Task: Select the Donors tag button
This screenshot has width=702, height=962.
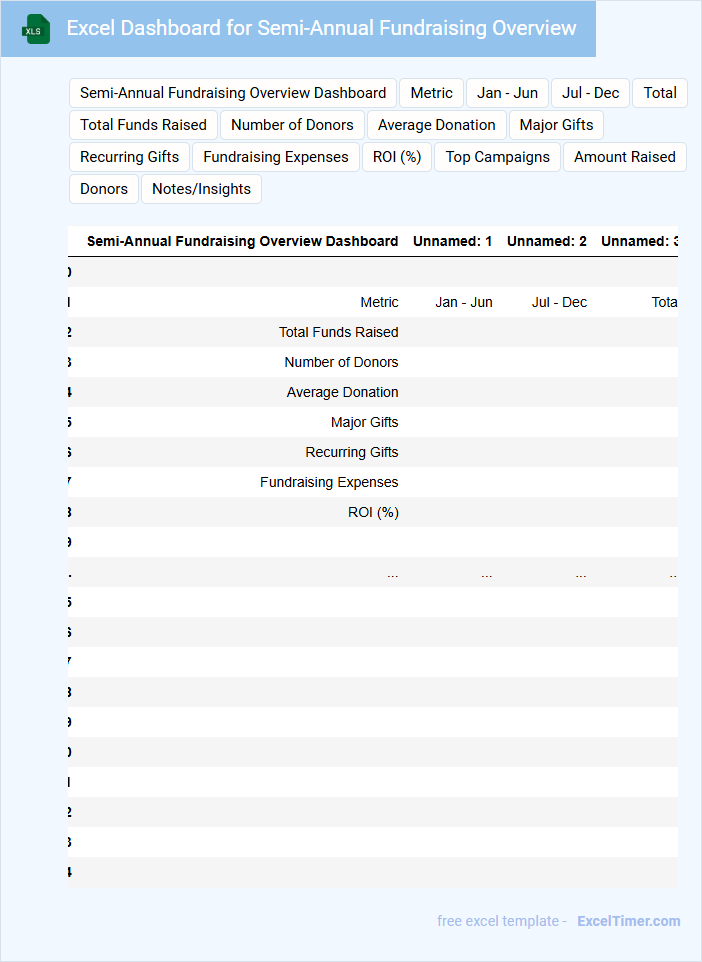Action: click(x=104, y=189)
